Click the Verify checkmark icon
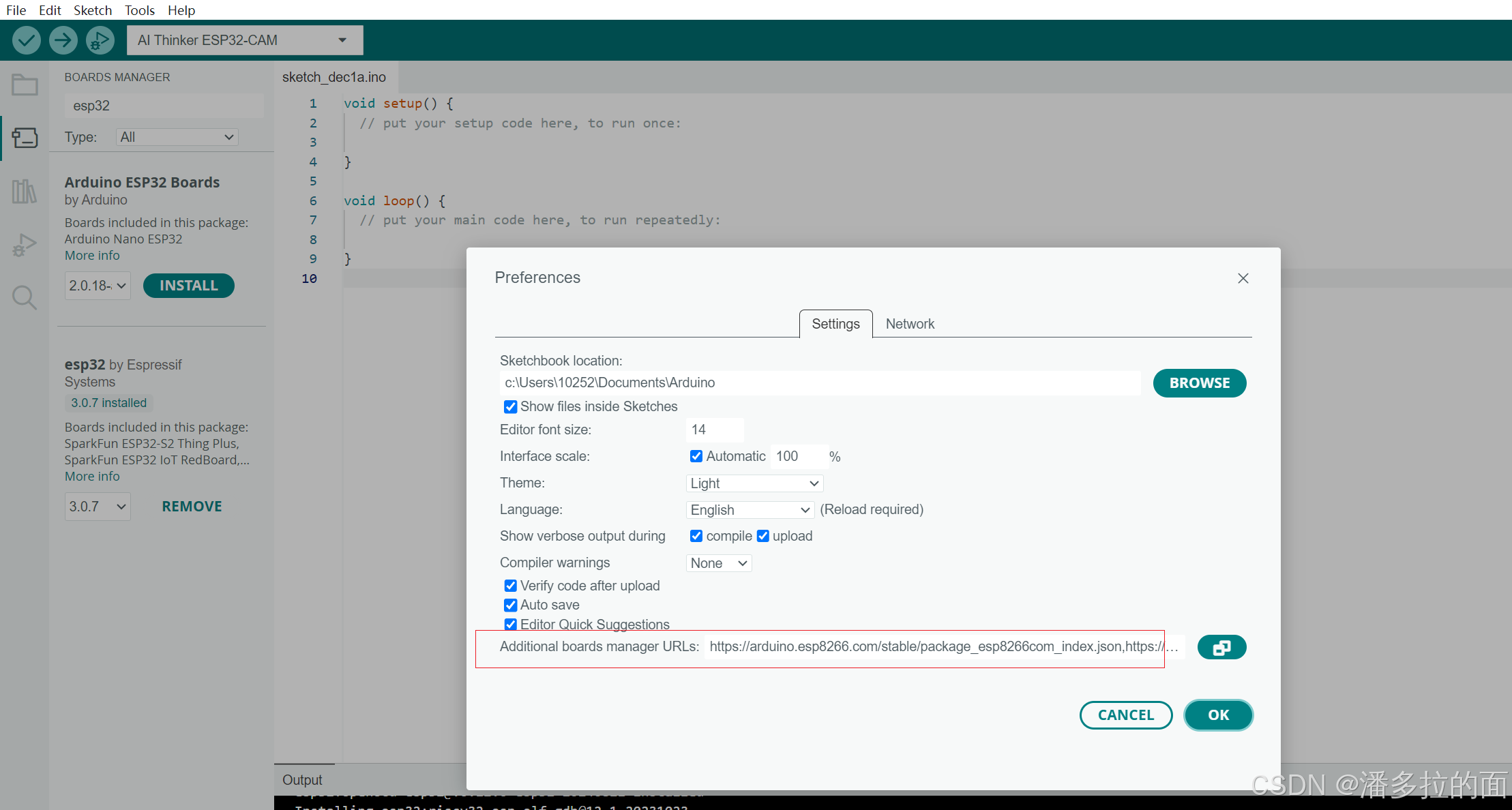Screen dimensions: 1512x810 point(26,40)
